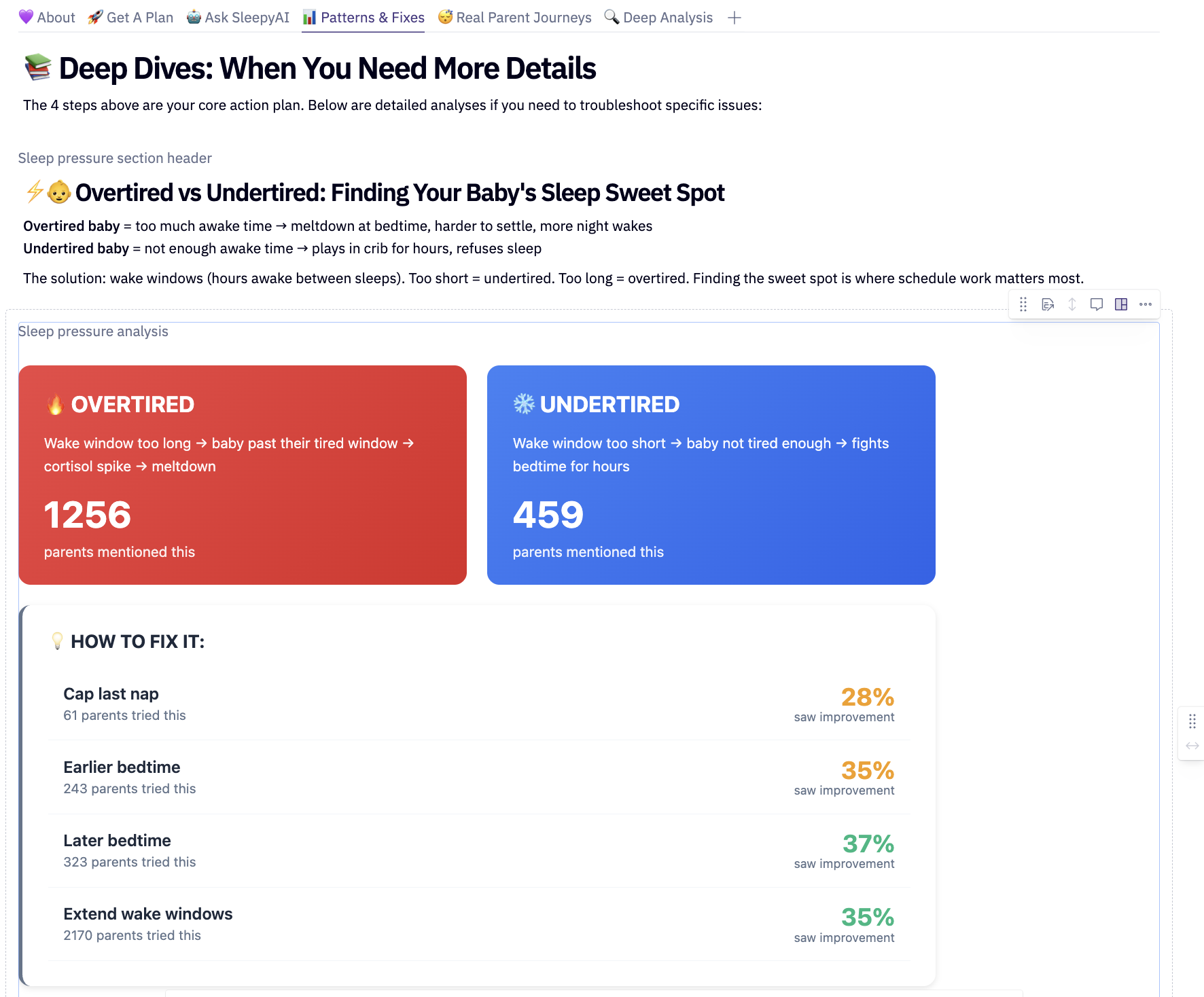
Task: Click the right-edge side panel drag handle
Action: 1192,721
